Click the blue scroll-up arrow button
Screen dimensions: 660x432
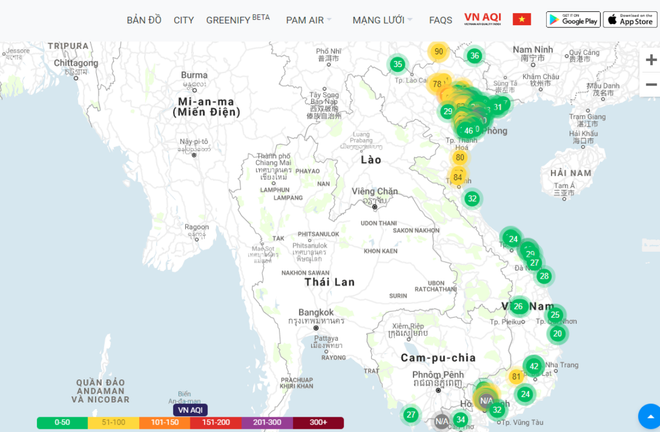[x=648, y=416]
